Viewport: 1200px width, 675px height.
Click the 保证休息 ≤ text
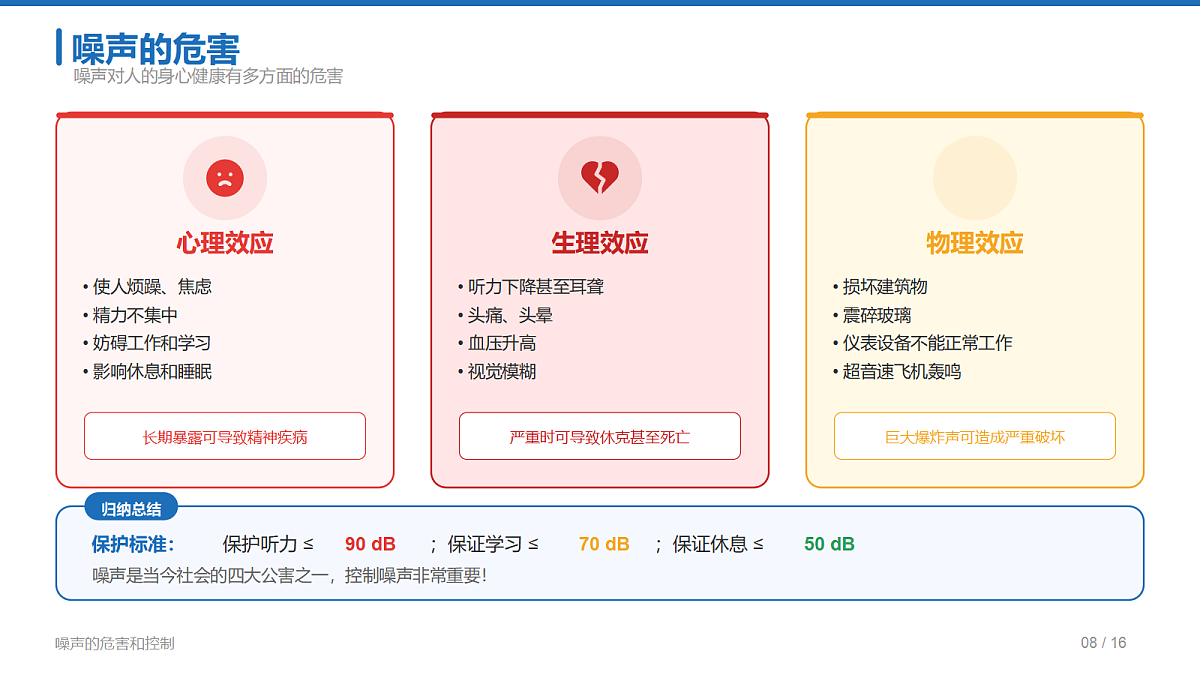click(x=718, y=544)
